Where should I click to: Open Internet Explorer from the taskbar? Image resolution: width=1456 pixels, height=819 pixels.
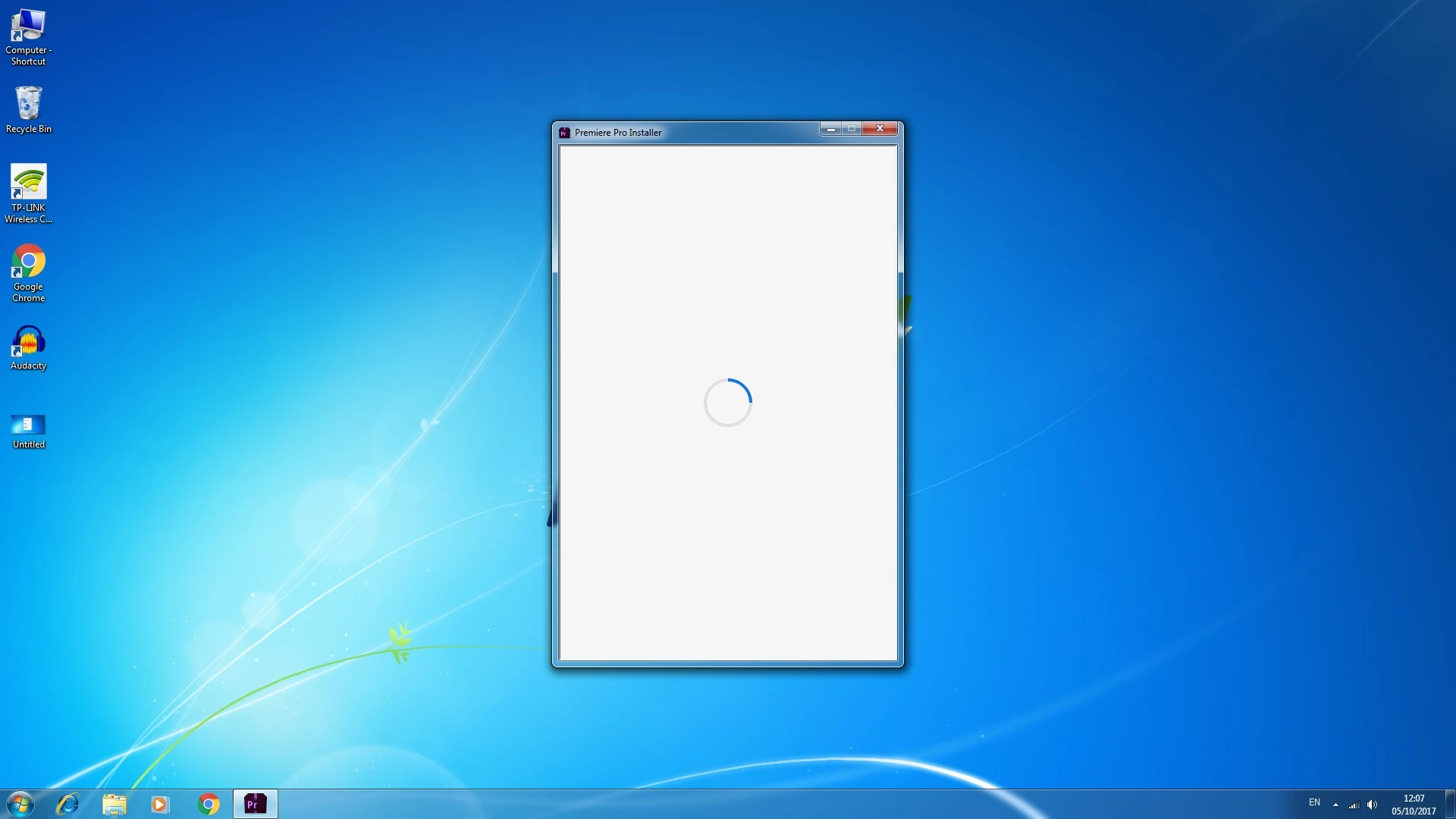(67, 804)
